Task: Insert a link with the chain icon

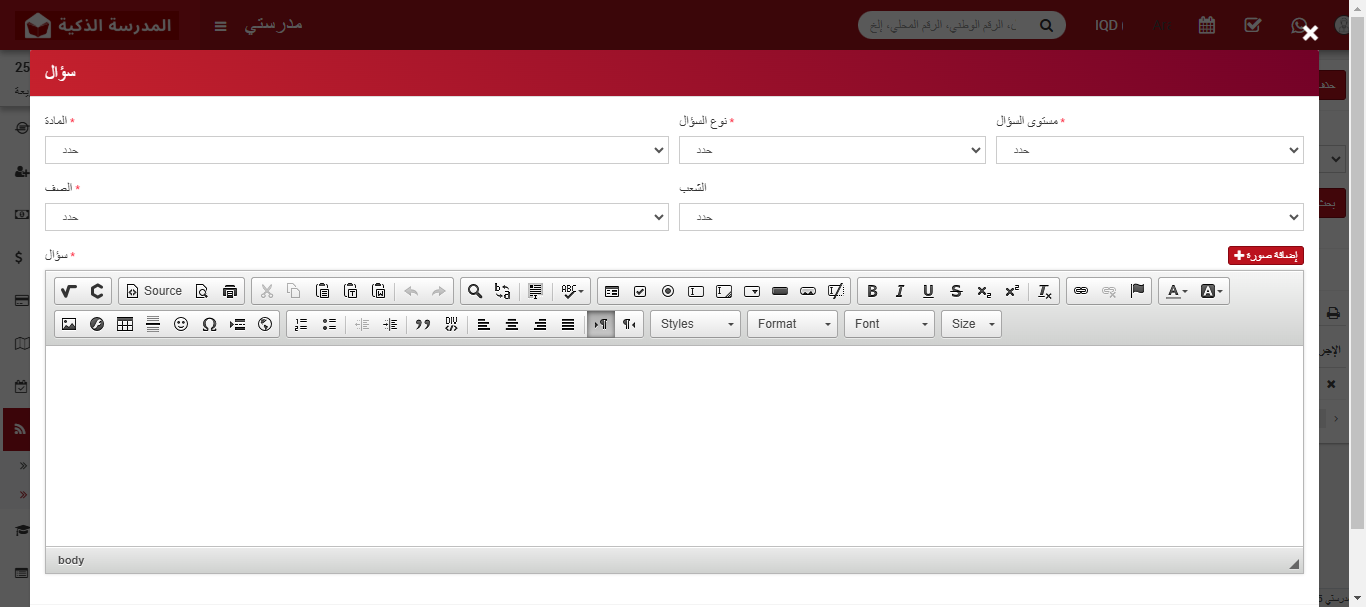Action: click(1081, 291)
